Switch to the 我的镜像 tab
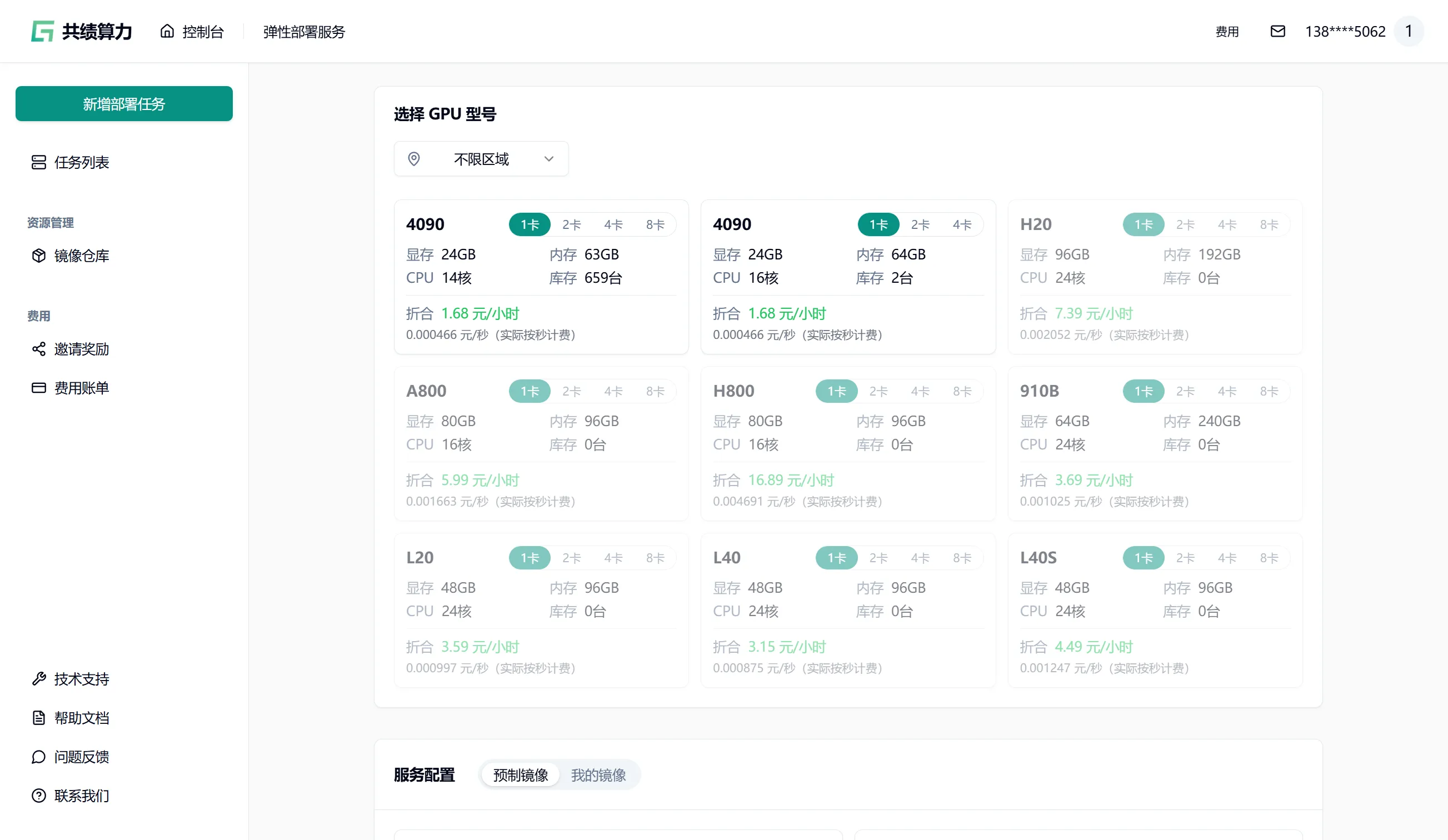Viewport: 1448px width, 840px height. pyautogui.click(x=598, y=774)
